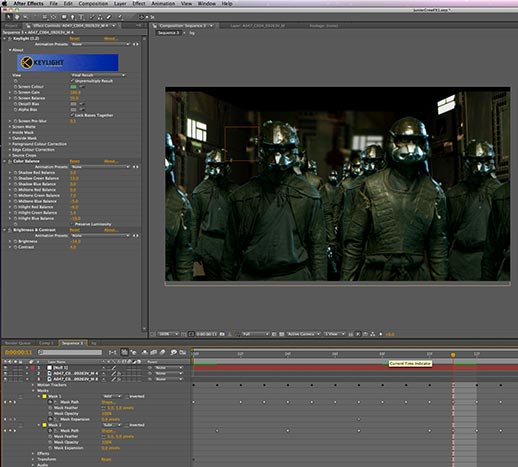The width and height of the screenshot is (518, 467).
Task: Click About link for Color Balance
Action: [x=111, y=161]
